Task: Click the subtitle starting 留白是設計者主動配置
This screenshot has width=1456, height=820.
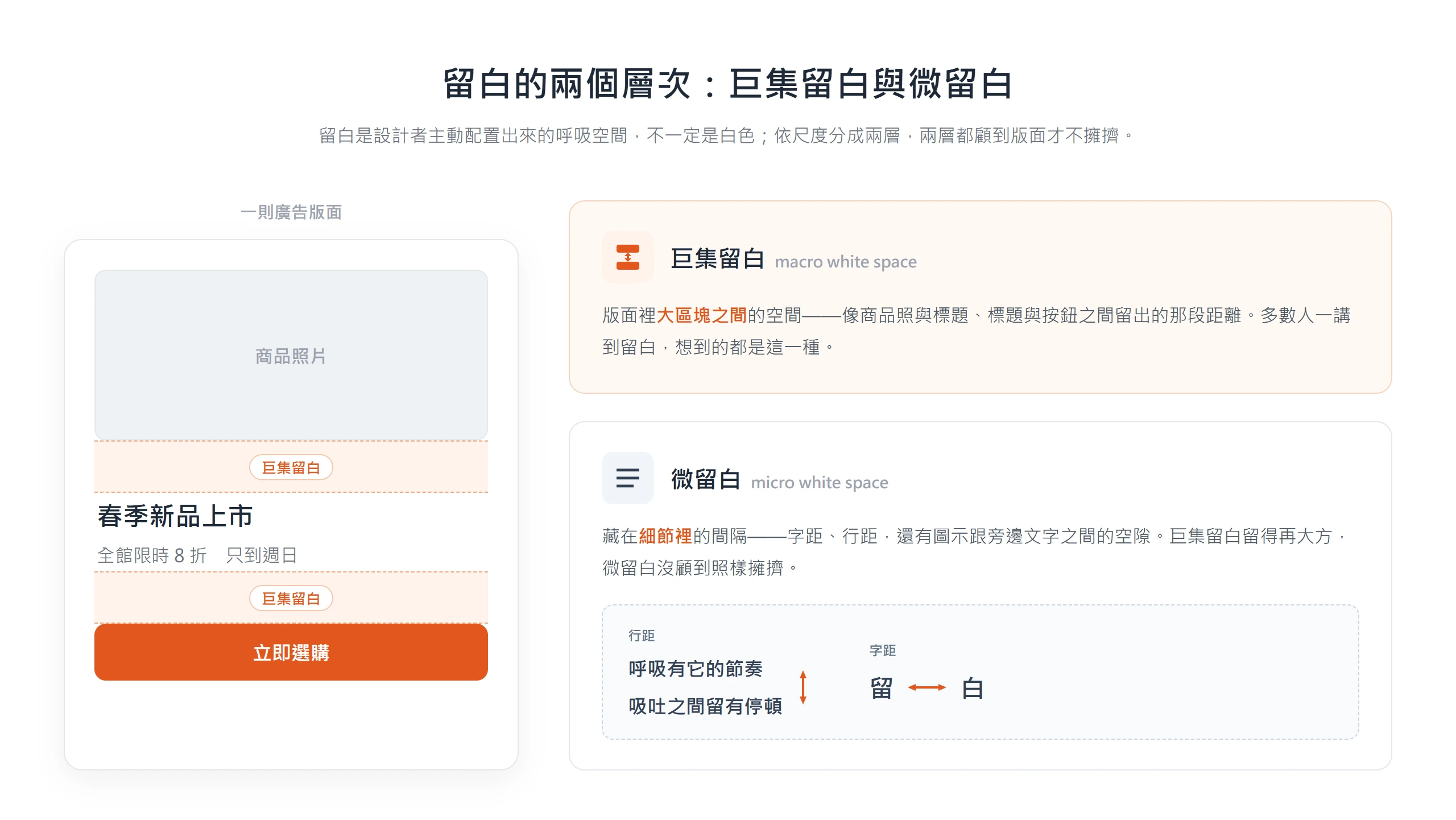Action: coord(727,135)
